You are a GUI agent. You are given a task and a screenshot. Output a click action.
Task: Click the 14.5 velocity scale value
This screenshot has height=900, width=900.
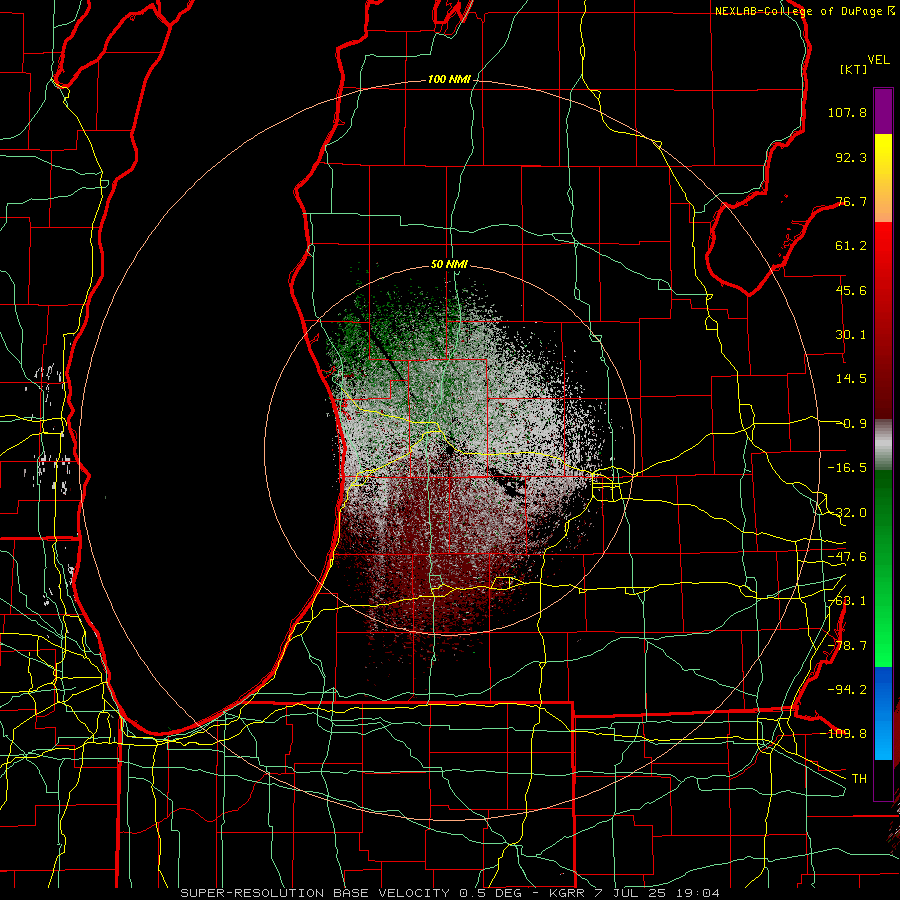(x=851, y=379)
